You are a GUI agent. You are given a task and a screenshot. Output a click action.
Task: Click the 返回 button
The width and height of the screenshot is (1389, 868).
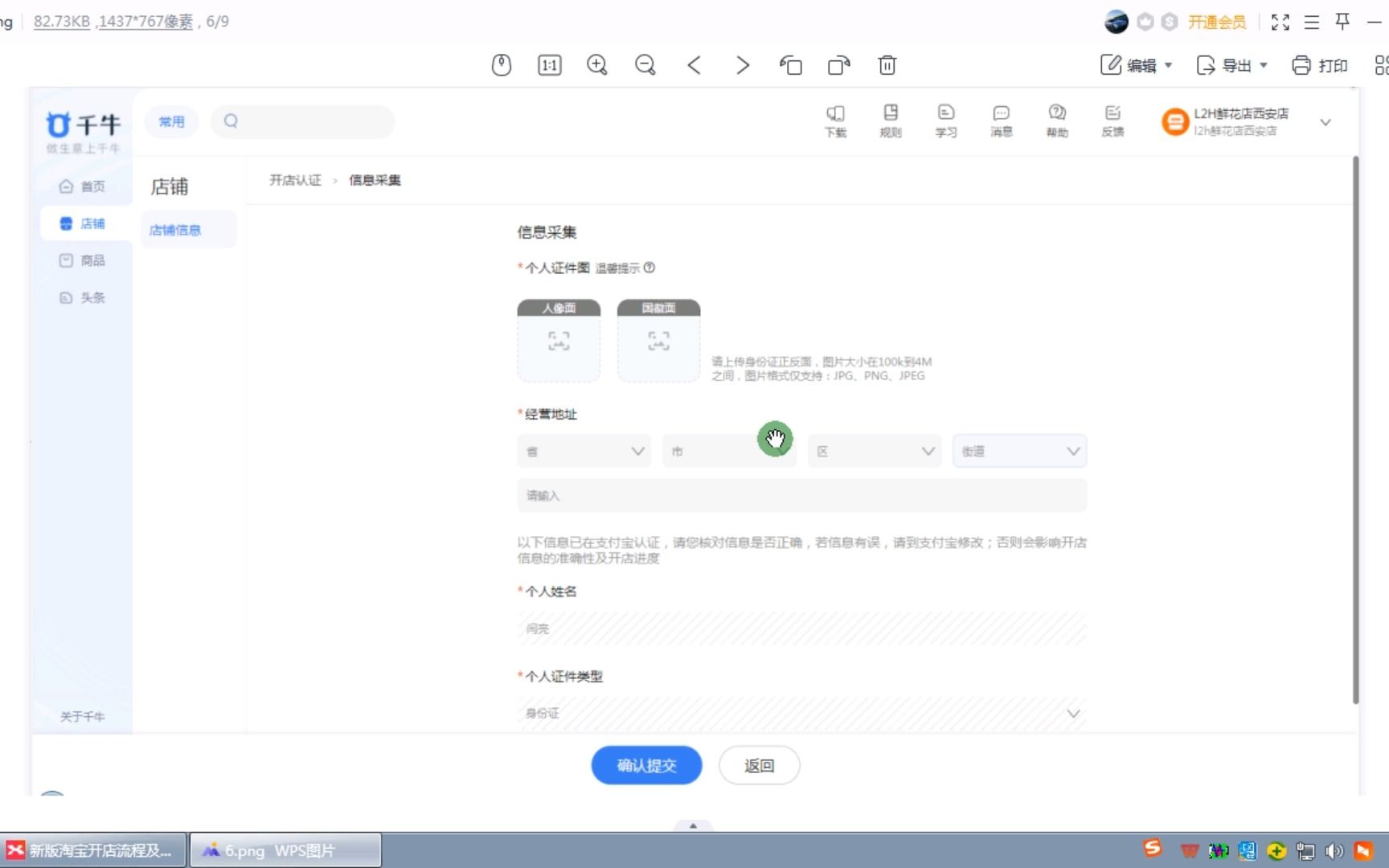[x=759, y=765]
